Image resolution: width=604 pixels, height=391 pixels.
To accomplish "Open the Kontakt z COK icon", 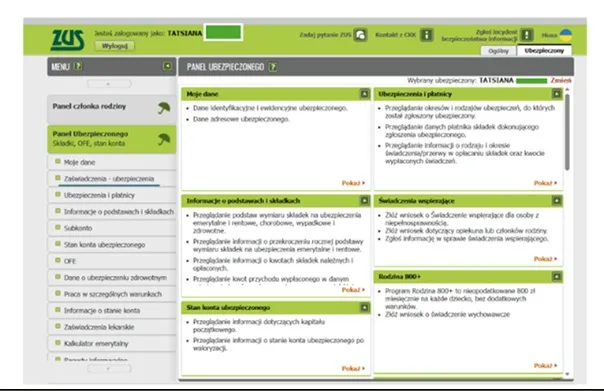I will (x=427, y=35).
